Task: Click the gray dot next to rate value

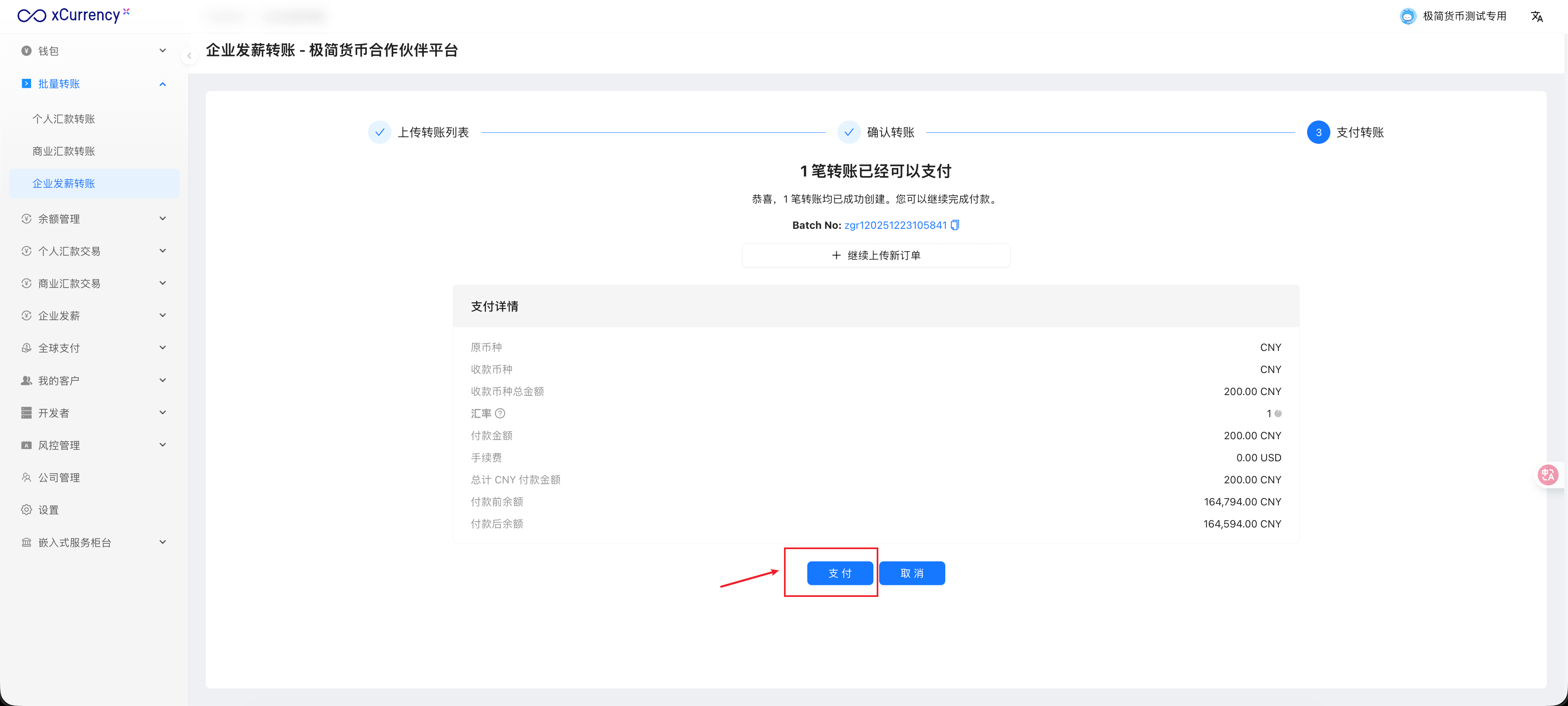Action: click(x=1278, y=413)
